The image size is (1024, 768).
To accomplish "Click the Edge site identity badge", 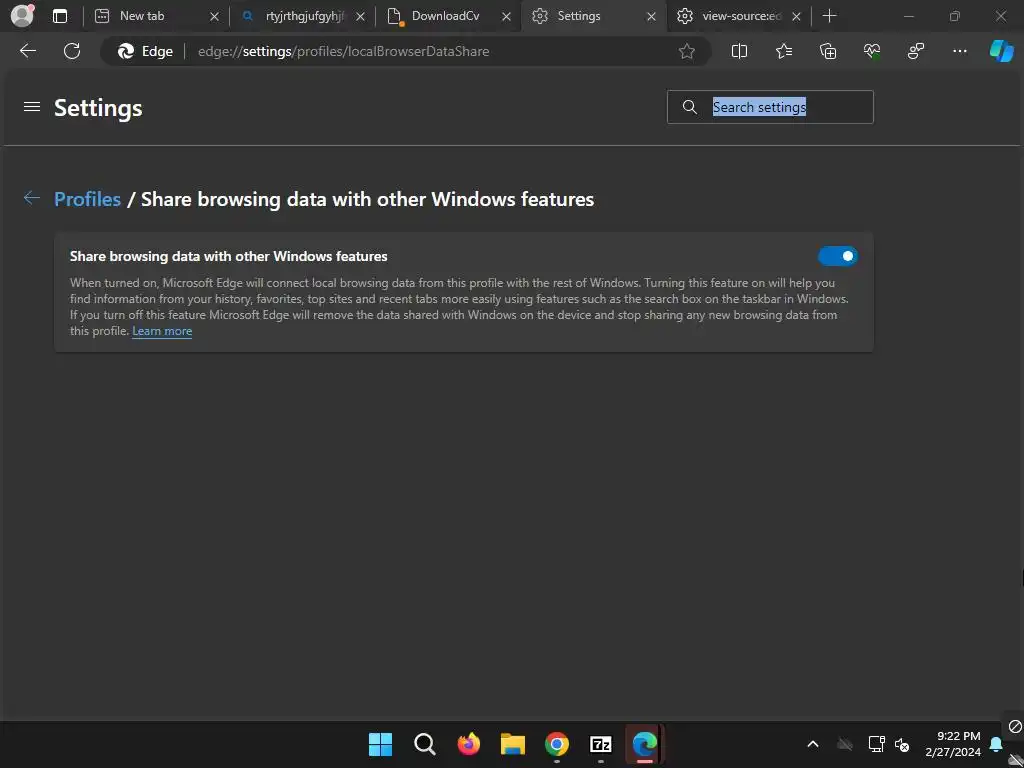I will pos(145,51).
